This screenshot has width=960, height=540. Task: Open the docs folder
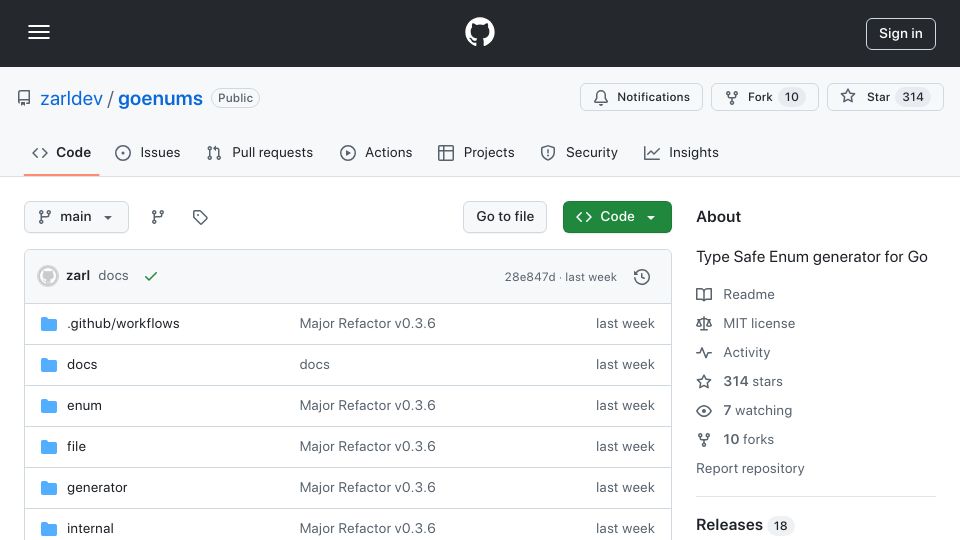click(x=82, y=364)
